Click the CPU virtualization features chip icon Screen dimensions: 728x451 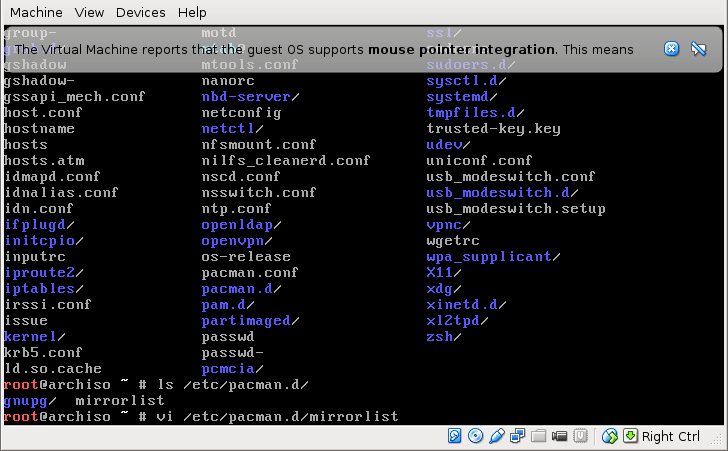pos(580,436)
